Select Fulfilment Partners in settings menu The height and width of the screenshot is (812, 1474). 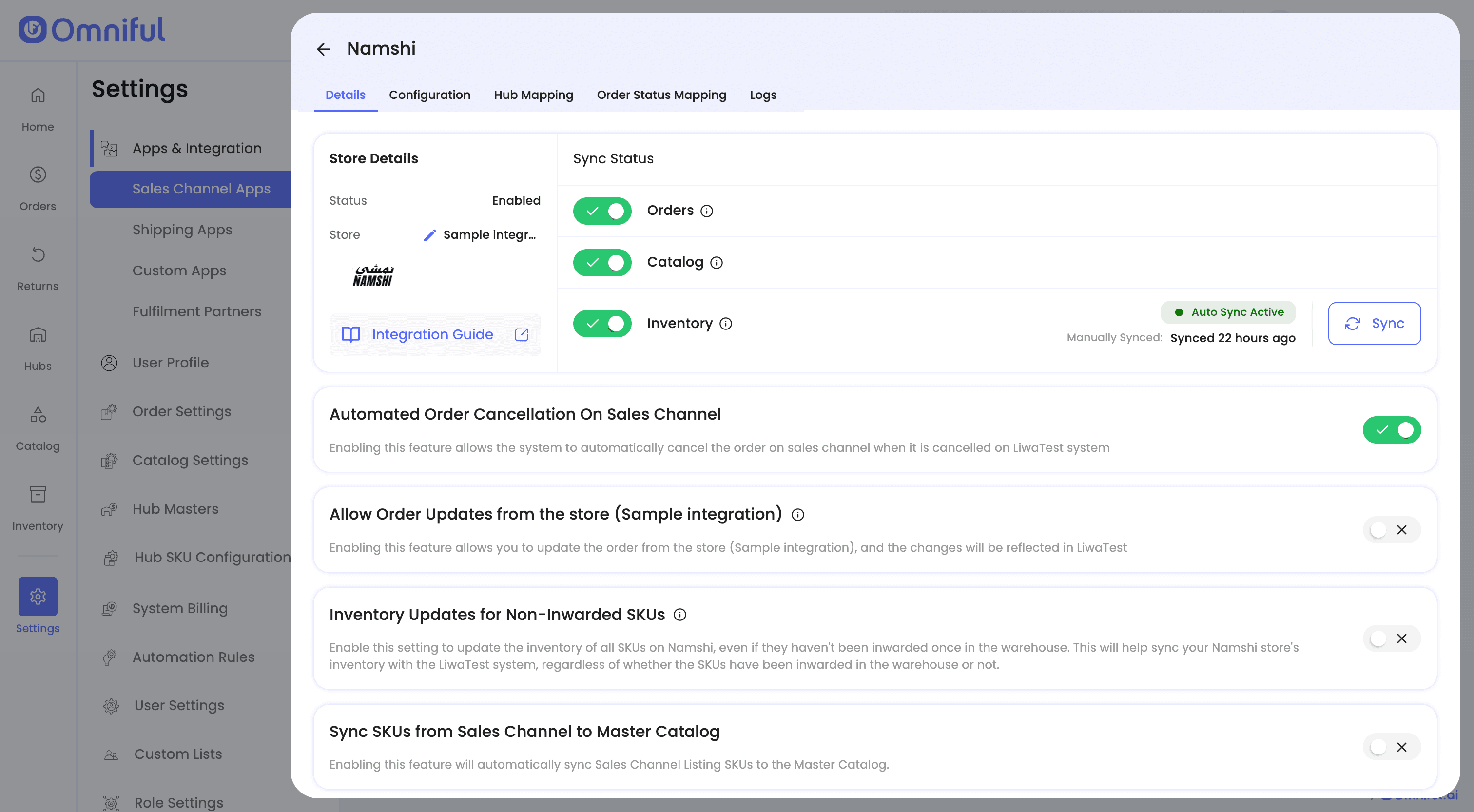197,312
